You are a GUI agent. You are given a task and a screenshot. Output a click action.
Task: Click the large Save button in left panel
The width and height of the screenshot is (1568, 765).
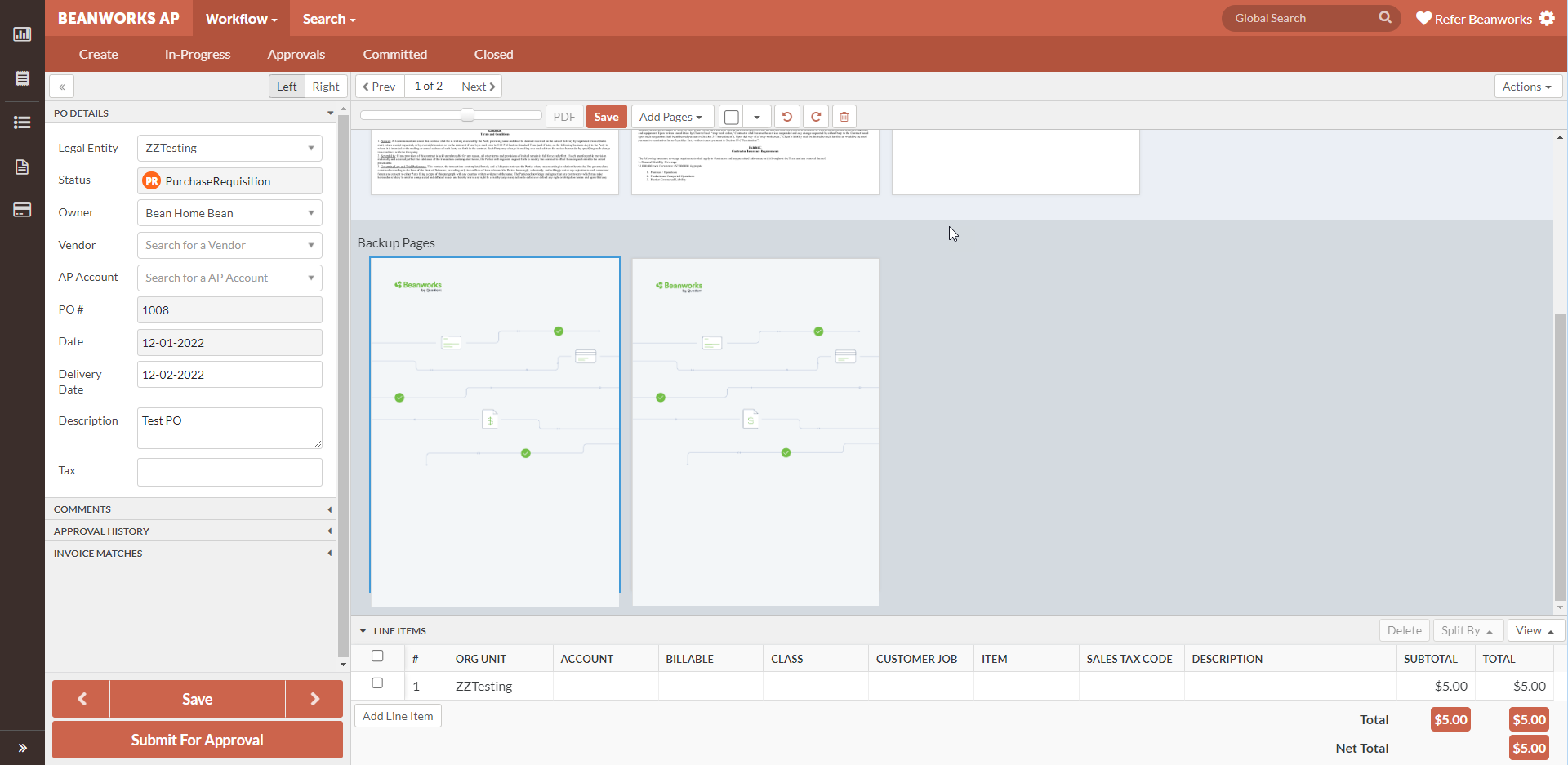[x=198, y=699]
